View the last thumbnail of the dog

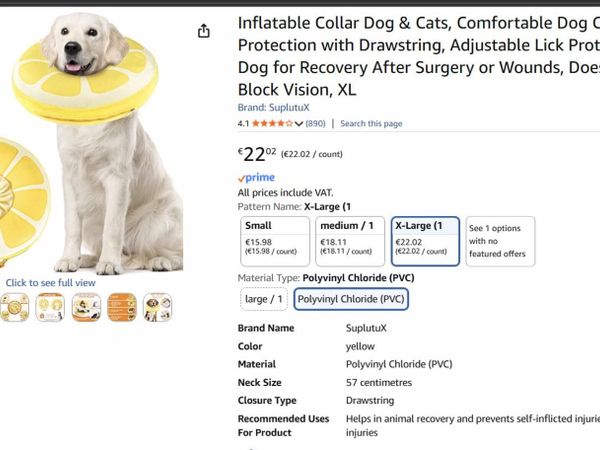pyautogui.click(x=157, y=307)
